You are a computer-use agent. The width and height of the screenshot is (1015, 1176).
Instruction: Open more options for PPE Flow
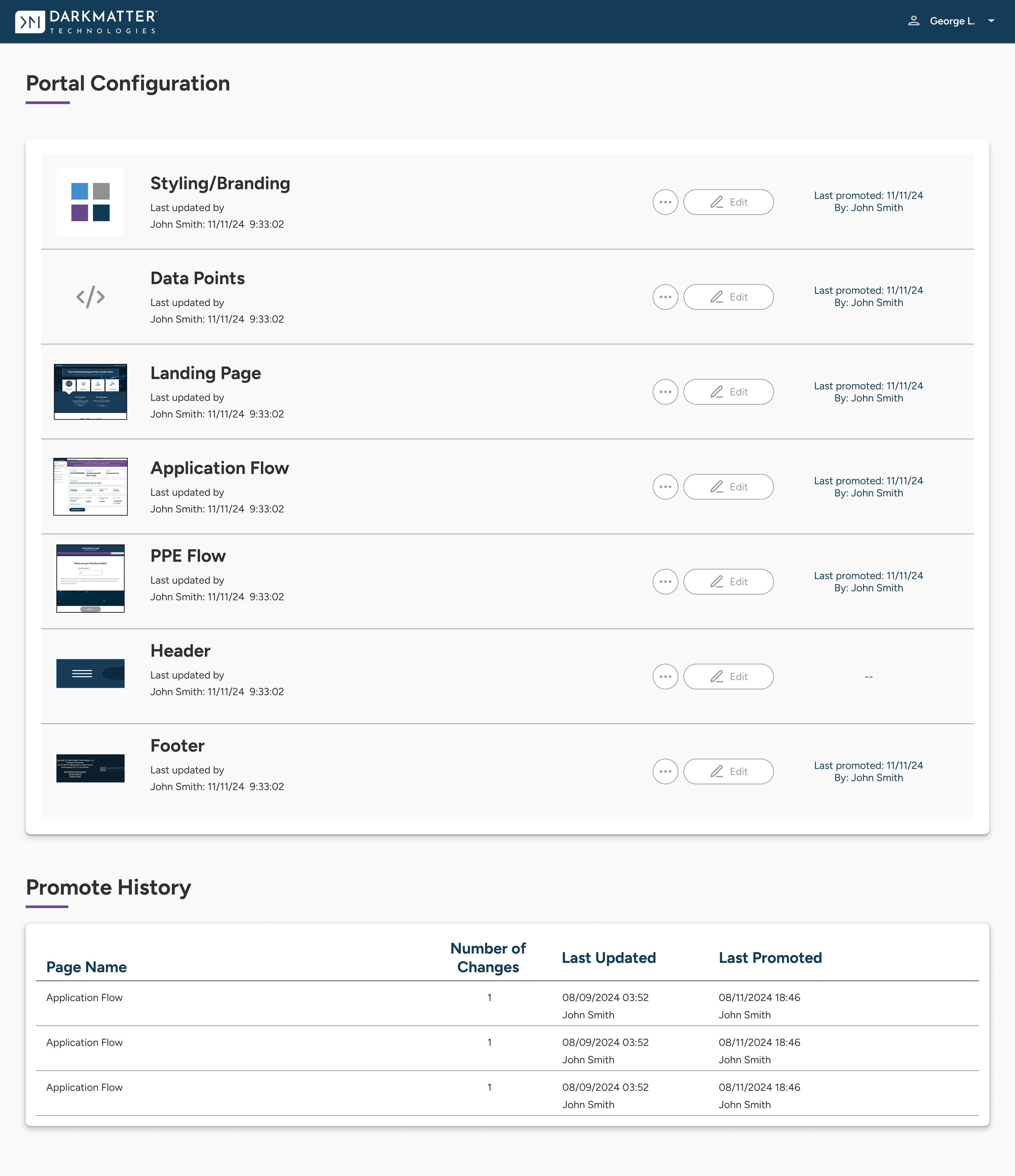(665, 581)
